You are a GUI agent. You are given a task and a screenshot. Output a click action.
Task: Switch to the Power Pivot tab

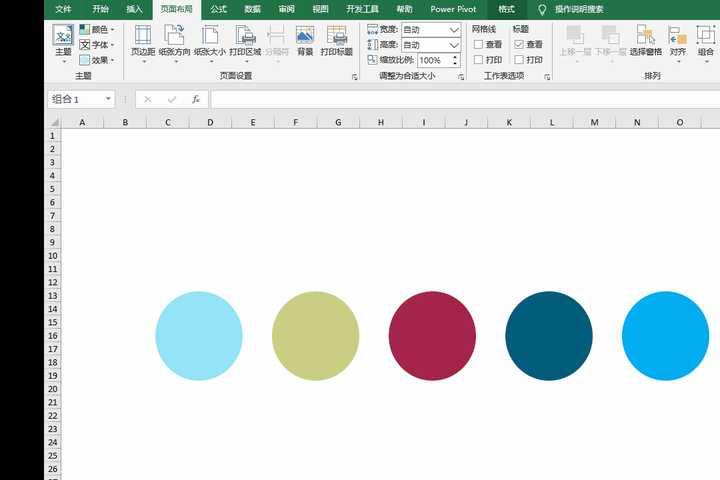point(453,9)
